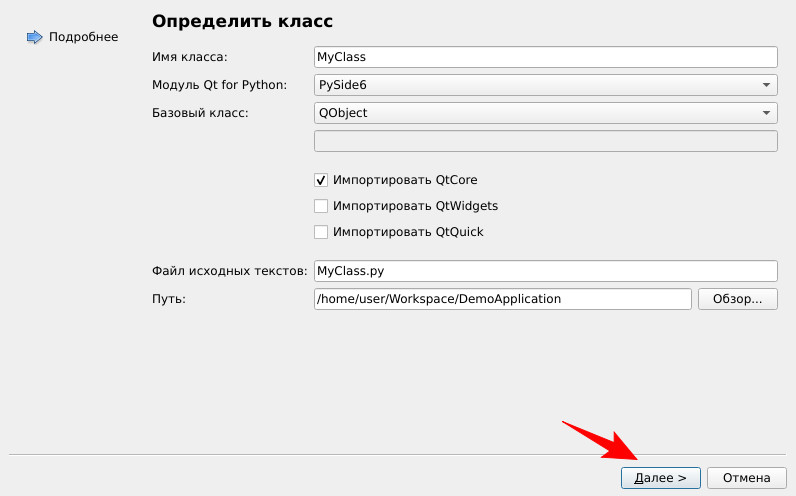The height and width of the screenshot is (496, 796).
Task: Cancel the wizard with Отмена
Action: click(x=746, y=478)
